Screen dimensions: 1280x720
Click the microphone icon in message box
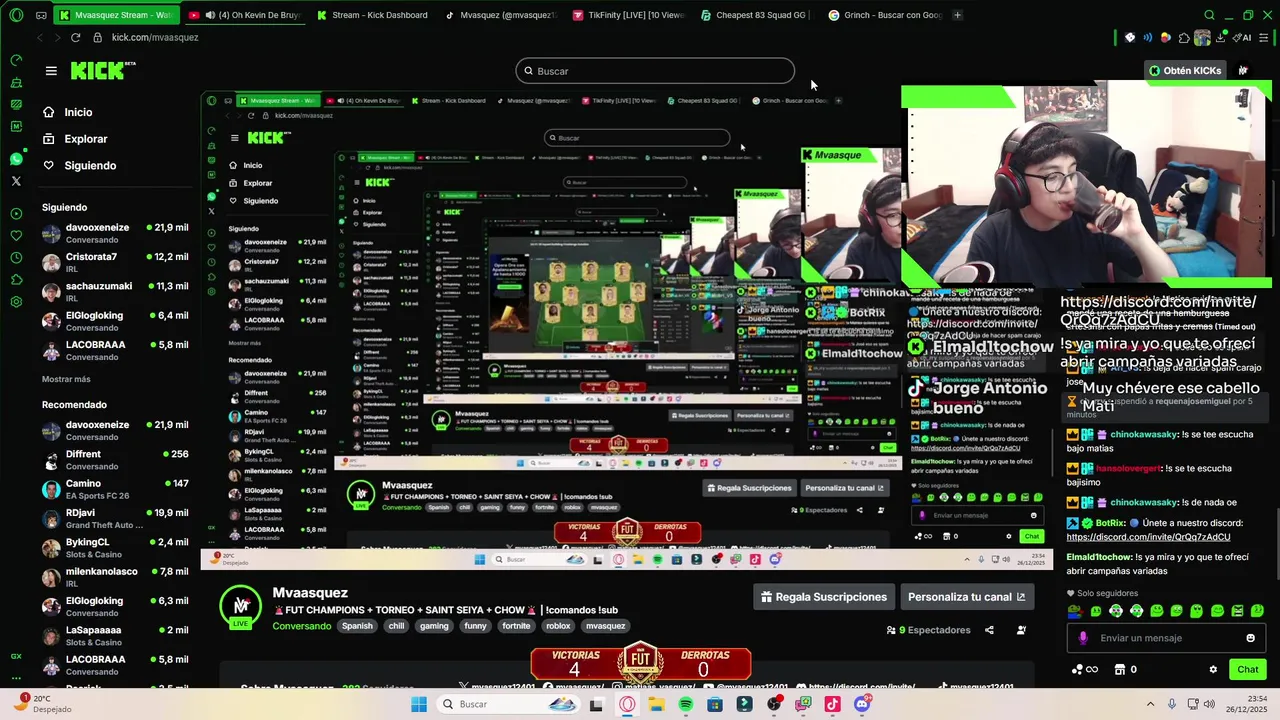(1083, 638)
